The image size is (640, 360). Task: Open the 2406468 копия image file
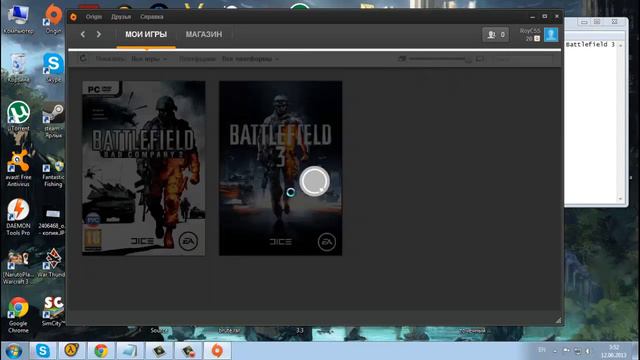click(x=52, y=221)
